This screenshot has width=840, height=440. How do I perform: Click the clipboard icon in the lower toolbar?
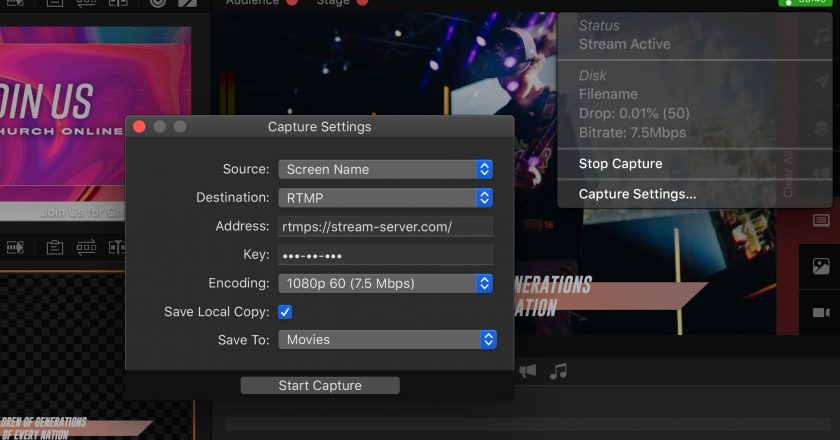click(x=54, y=247)
